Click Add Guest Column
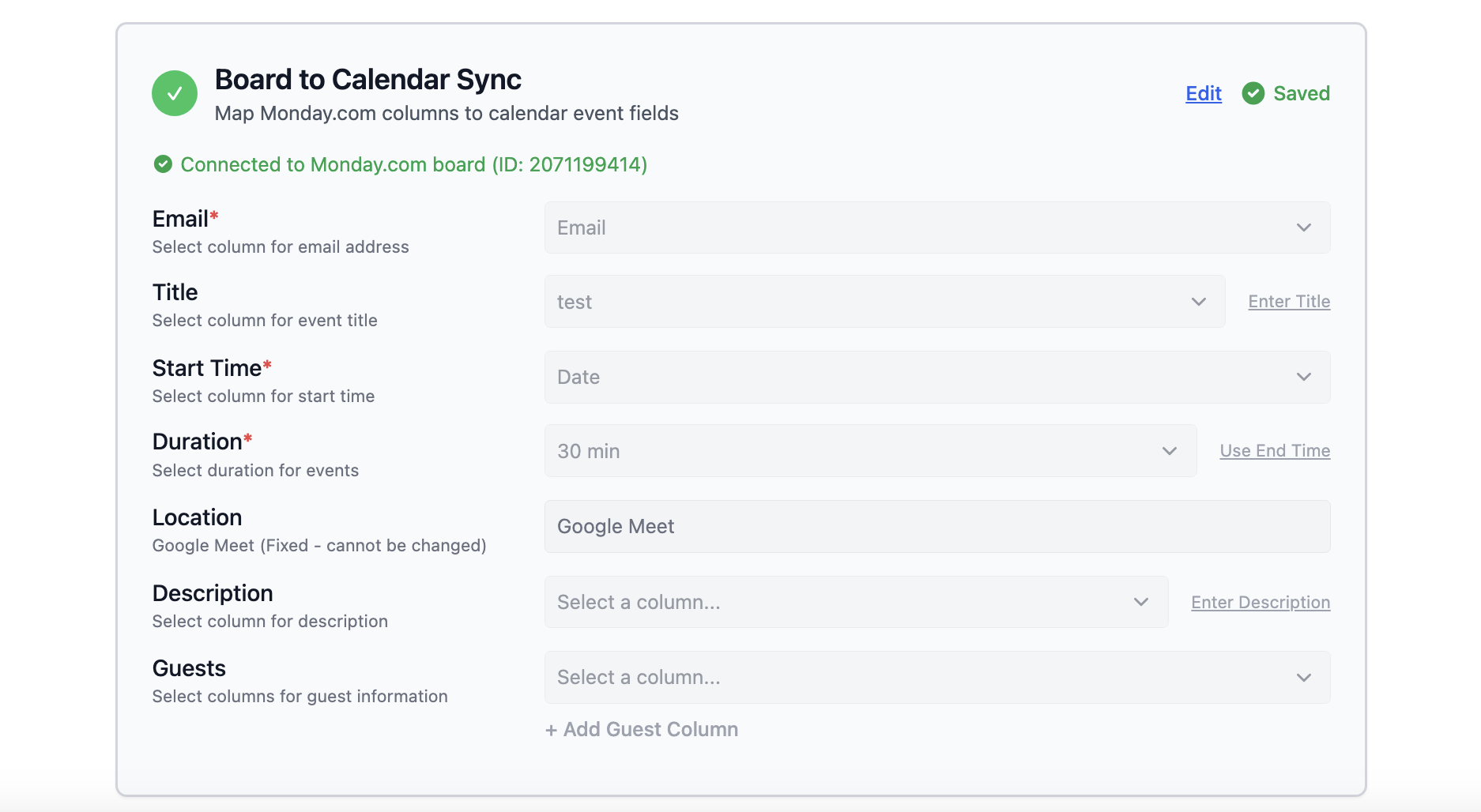This screenshot has width=1481, height=812. pos(642,728)
